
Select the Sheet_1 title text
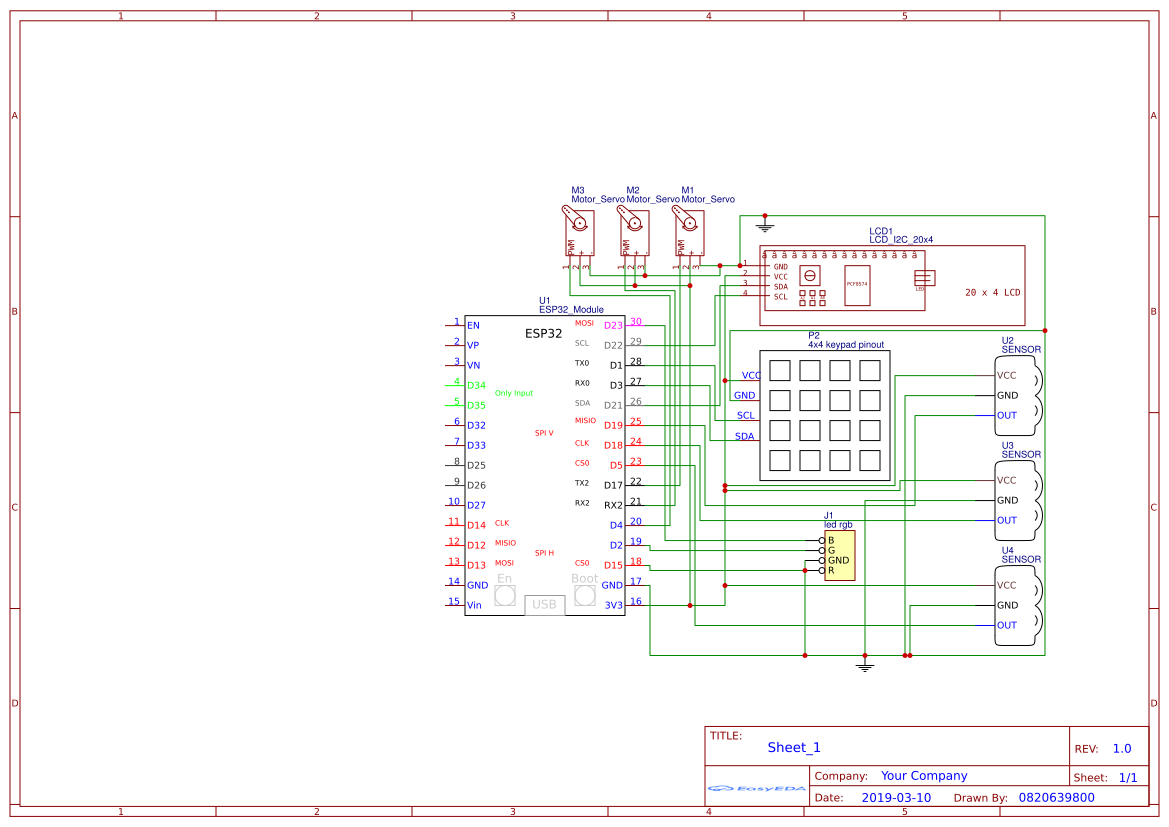point(794,747)
